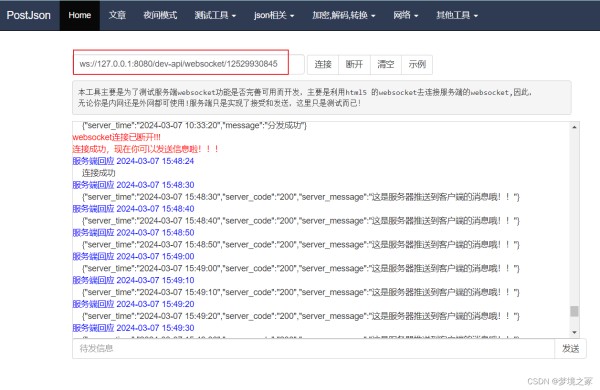Click the JSON line with server_time 15:48:30
Screen dimensions: 600x390
(x=301, y=197)
